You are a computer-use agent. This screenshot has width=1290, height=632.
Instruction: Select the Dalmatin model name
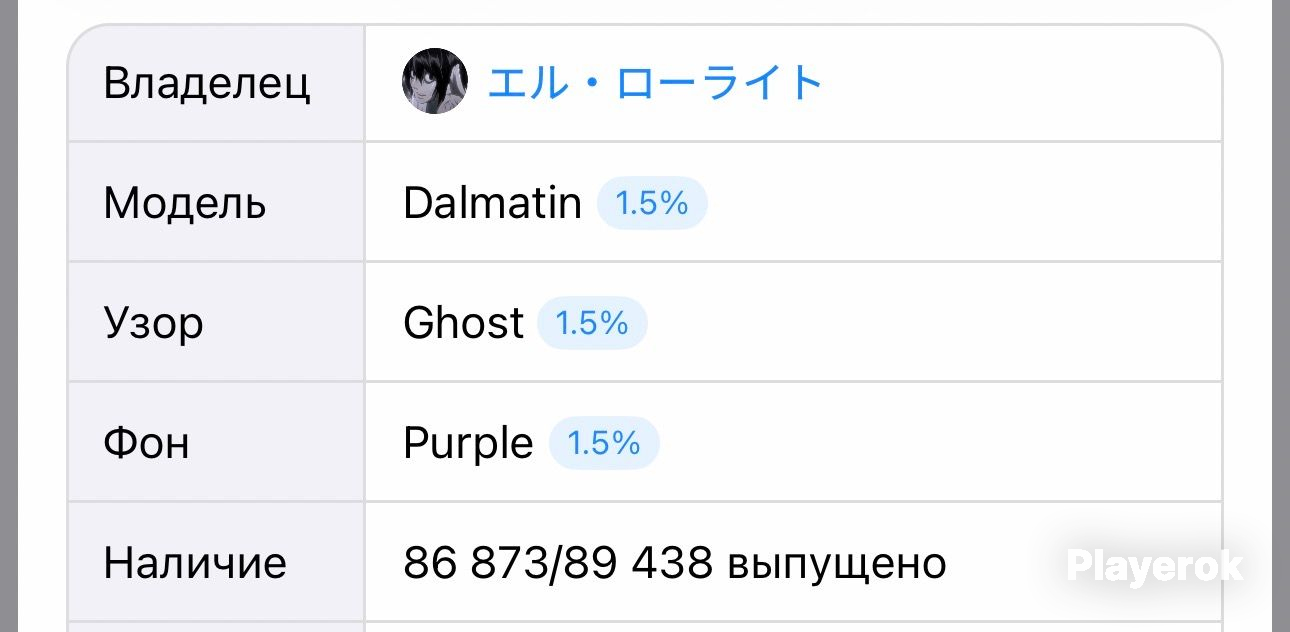492,203
